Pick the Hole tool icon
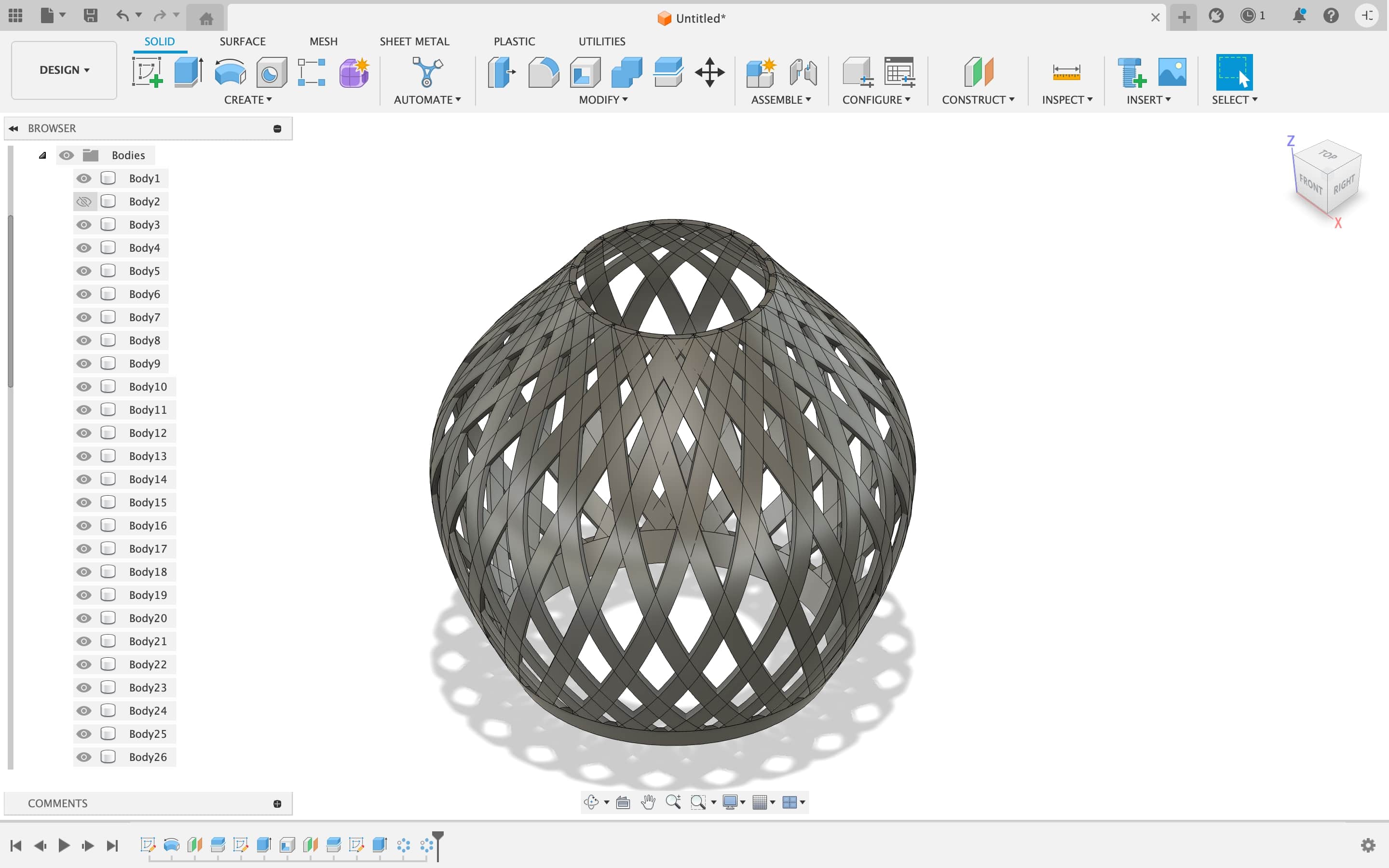The image size is (1389, 868). tap(272, 72)
